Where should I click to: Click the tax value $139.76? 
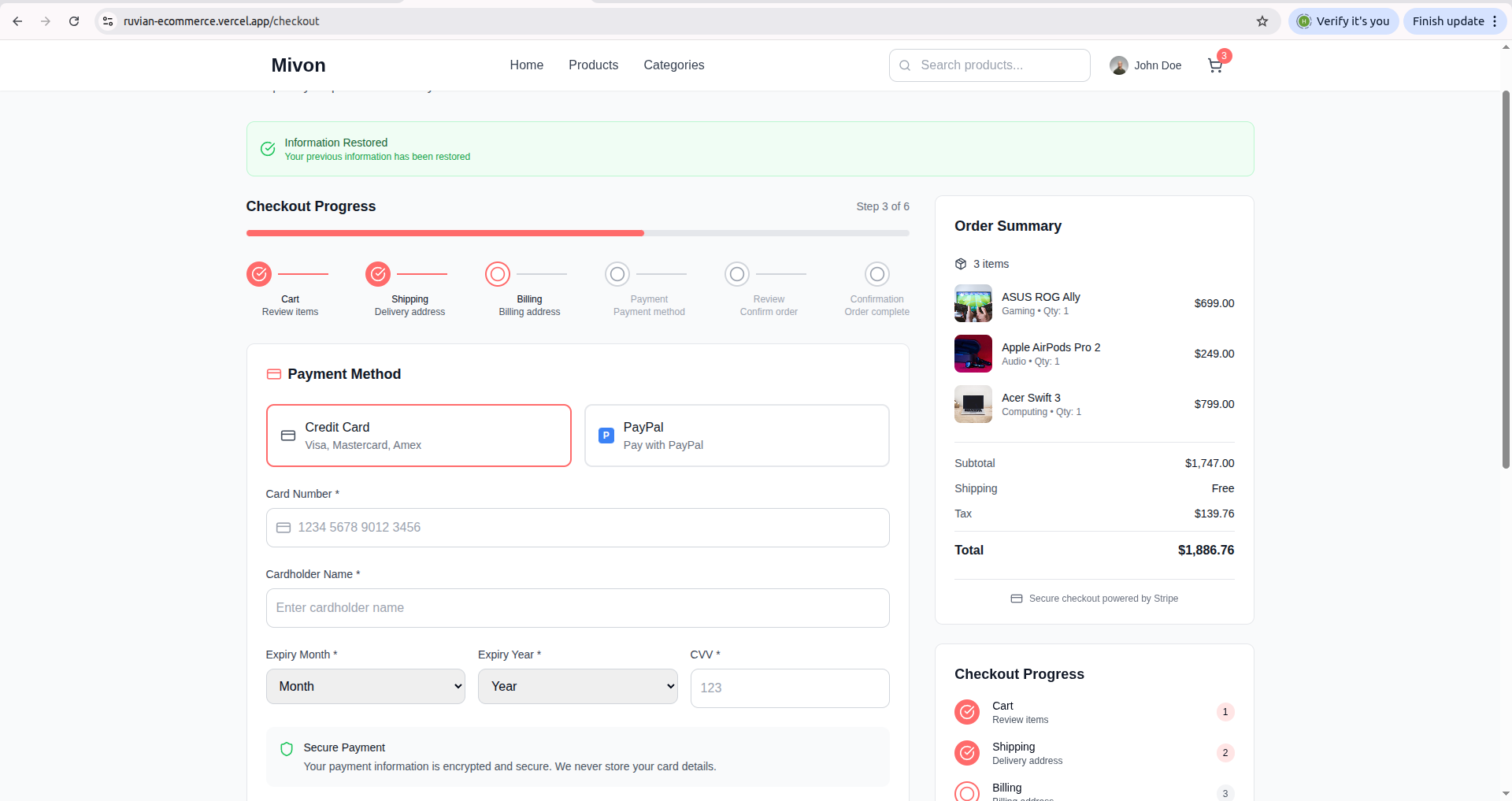pyautogui.click(x=1214, y=514)
